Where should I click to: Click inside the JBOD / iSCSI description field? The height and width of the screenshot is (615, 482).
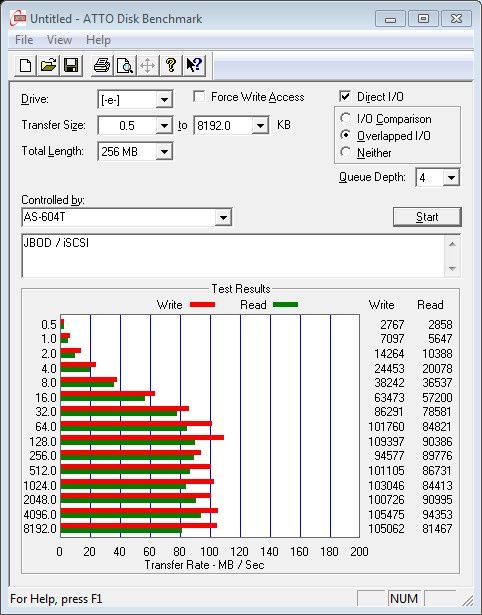(x=233, y=256)
